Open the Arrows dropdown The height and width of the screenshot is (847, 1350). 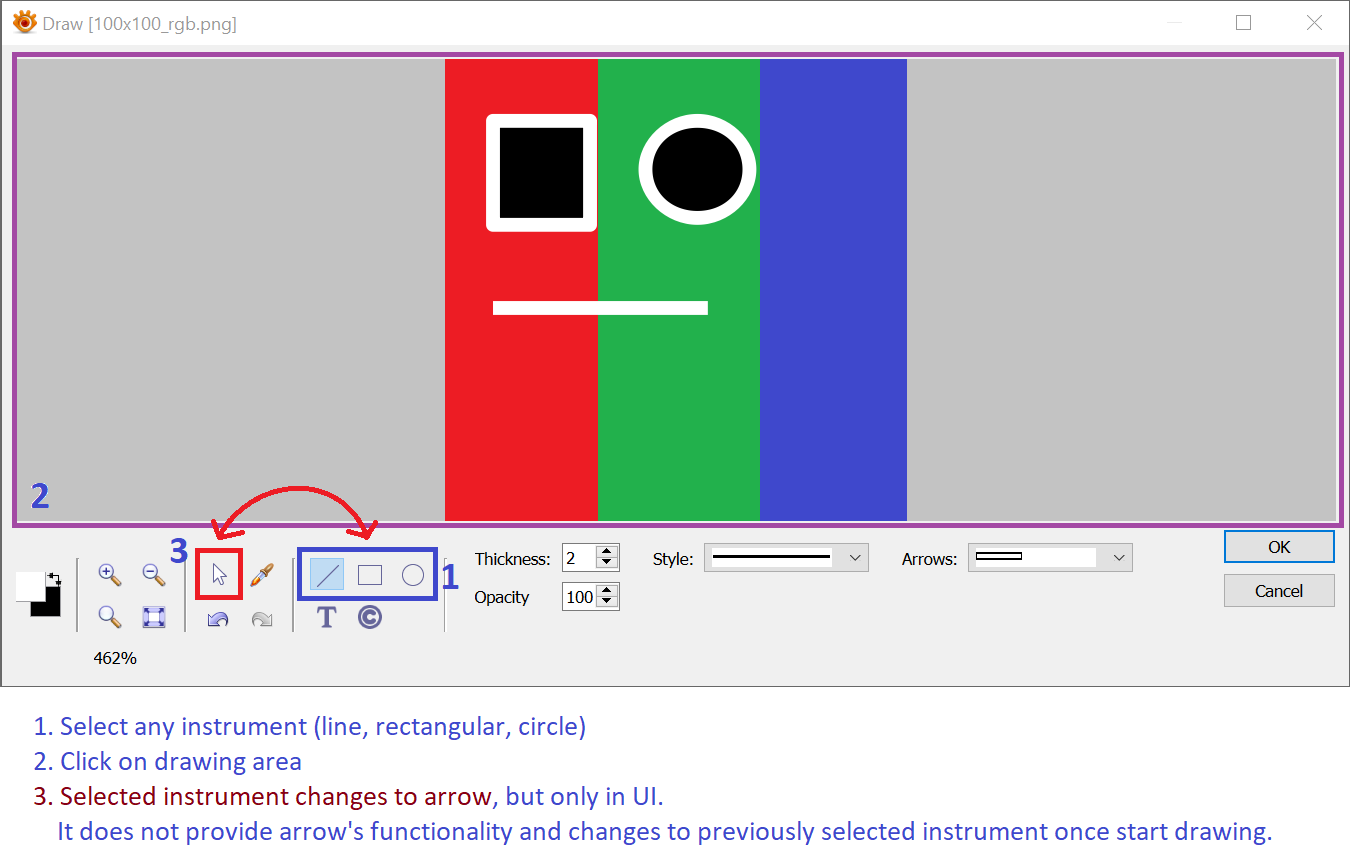click(x=1050, y=558)
